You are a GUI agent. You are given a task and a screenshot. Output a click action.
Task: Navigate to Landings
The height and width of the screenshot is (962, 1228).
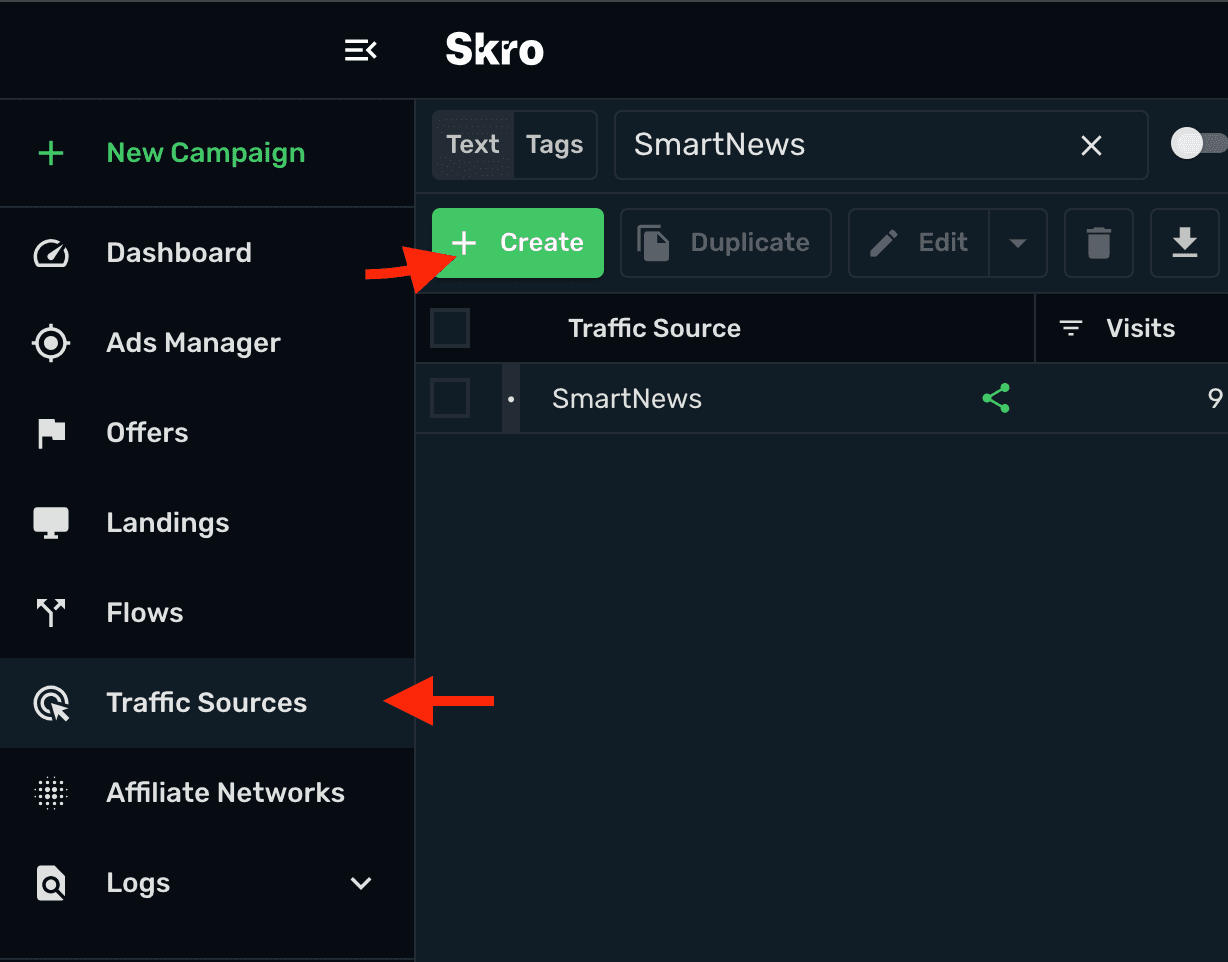pos(168,523)
